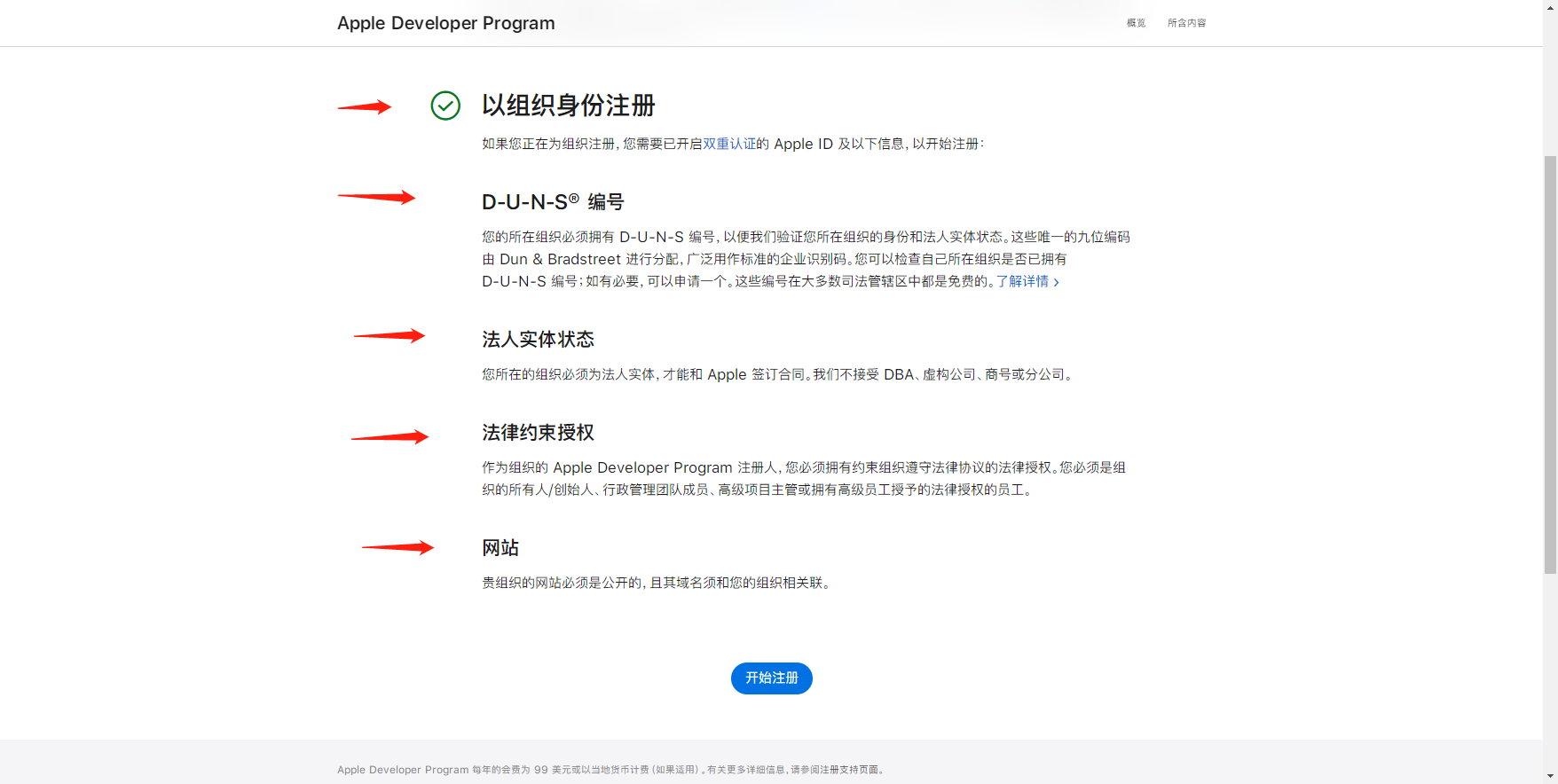Click the footer text about 99 美元
Screen dimensions: 1558x784
pyautogui.click(x=611, y=770)
